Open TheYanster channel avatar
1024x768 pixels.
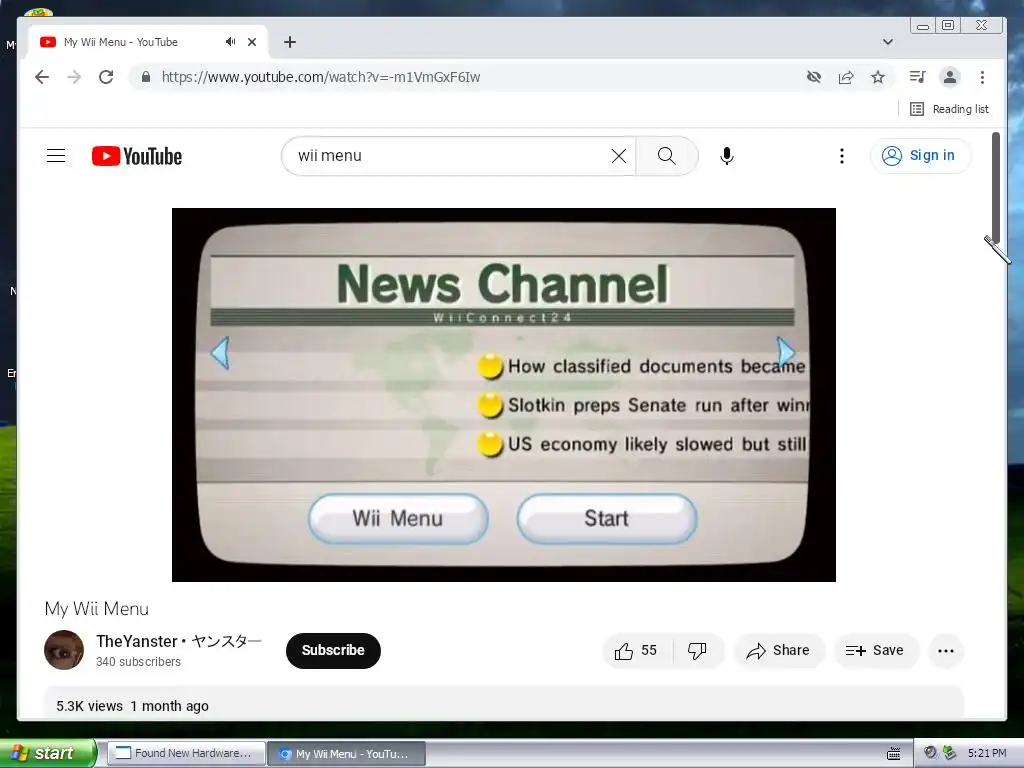[64, 650]
